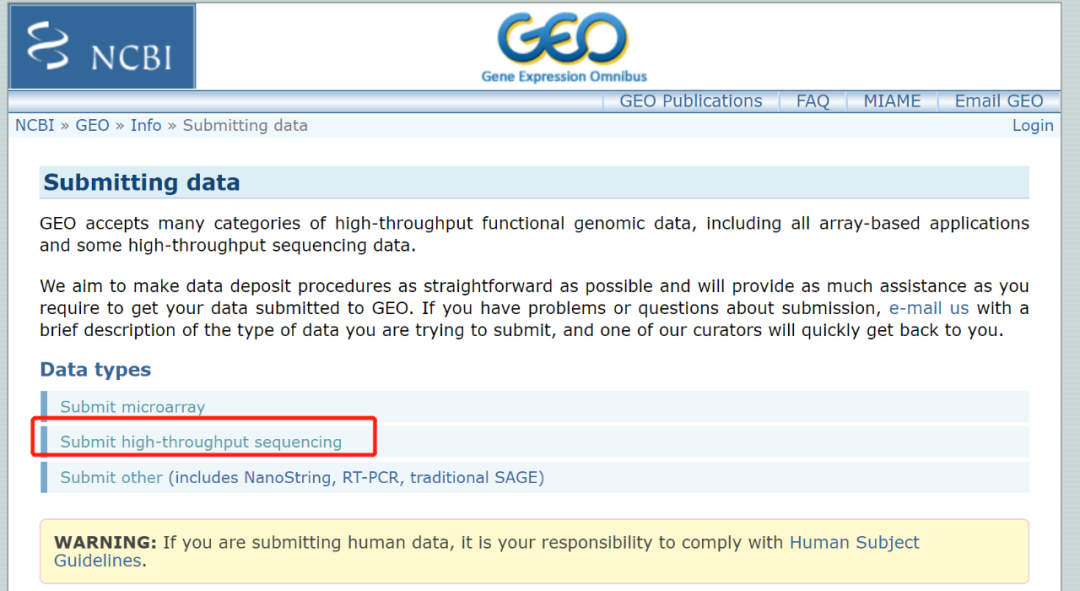Image resolution: width=1080 pixels, height=591 pixels.
Task: Select Email GEO in the top bar
Action: tap(998, 101)
